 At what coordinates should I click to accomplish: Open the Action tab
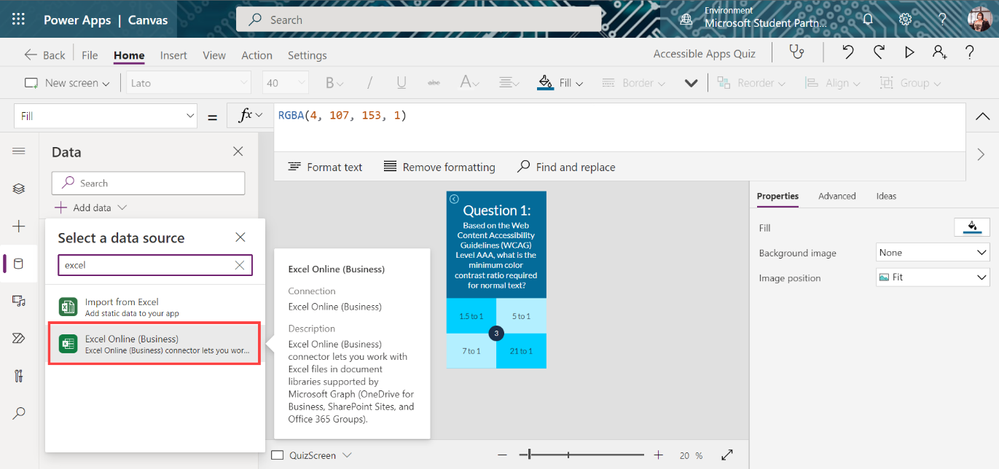click(x=257, y=55)
